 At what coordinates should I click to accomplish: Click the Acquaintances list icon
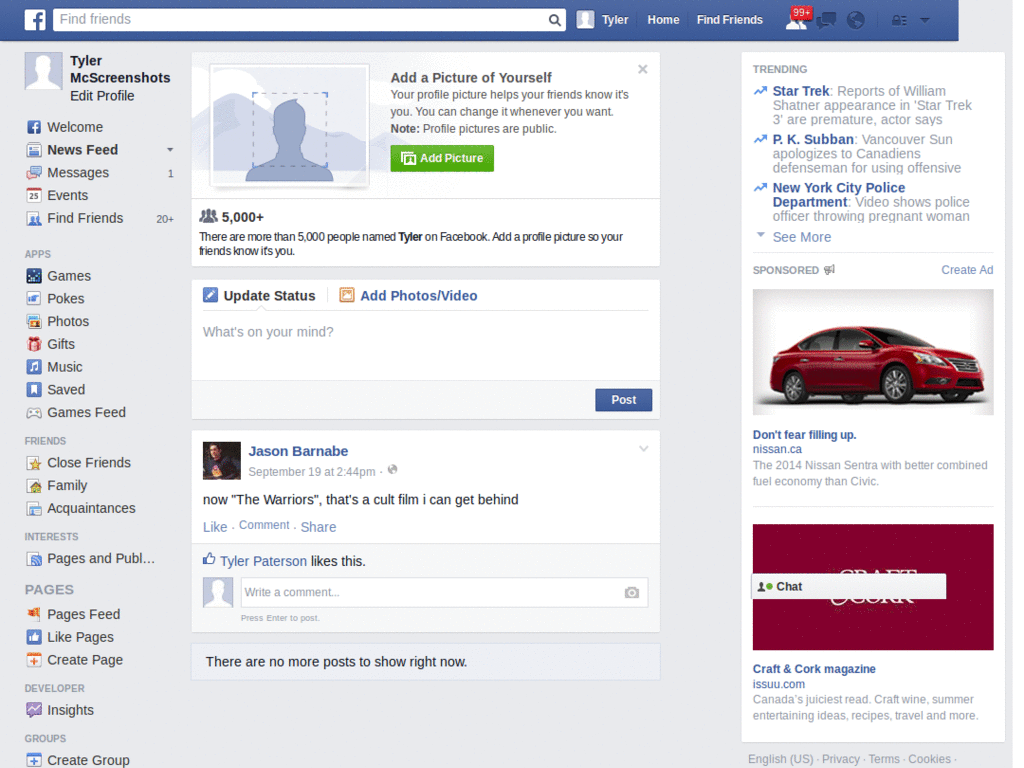pyautogui.click(x=34, y=508)
